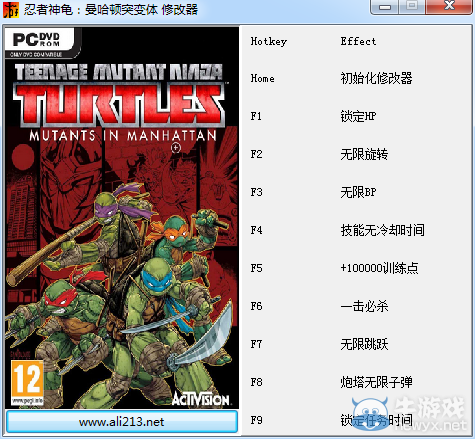
Task: Click the 炮塔无限子弹 effect label
Action: click(376, 382)
